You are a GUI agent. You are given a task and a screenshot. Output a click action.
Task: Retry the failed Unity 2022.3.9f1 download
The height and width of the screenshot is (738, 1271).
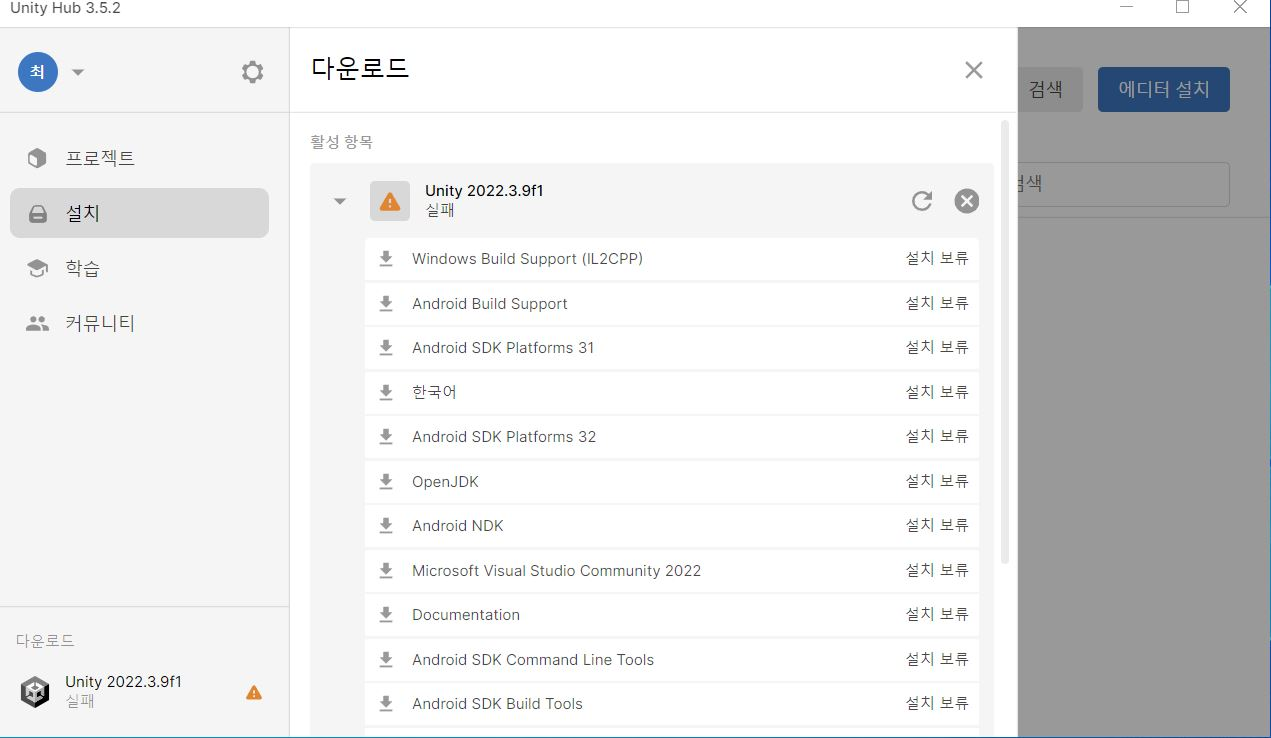tap(922, 201)
